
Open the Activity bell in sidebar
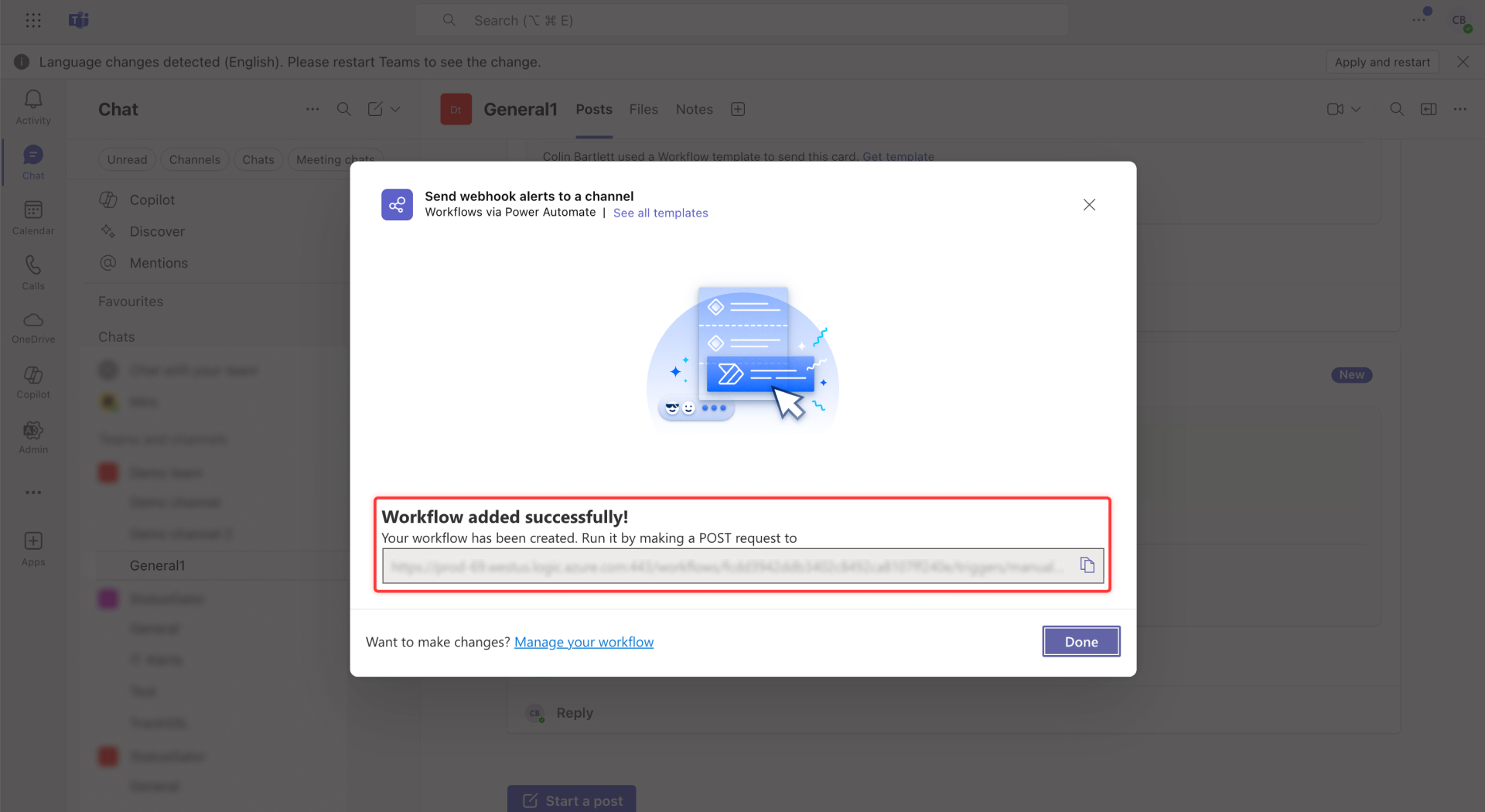coord(33,107)
